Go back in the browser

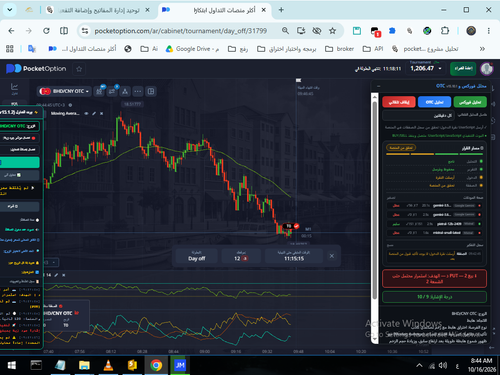click(x=11, y=31)
